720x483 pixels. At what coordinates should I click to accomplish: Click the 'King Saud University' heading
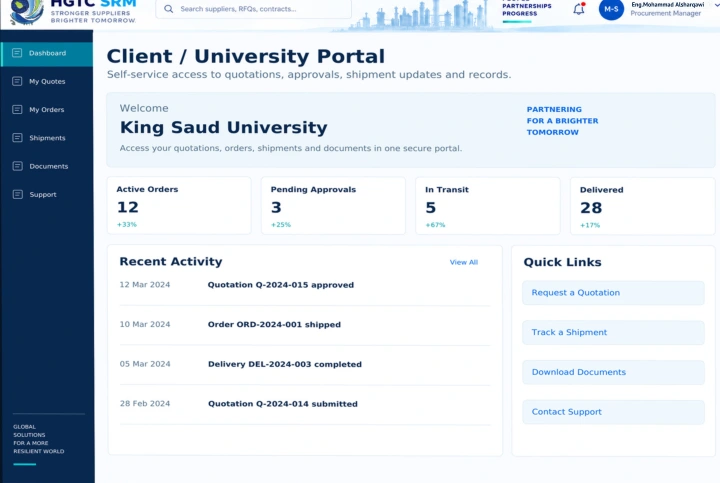[224, 127]
